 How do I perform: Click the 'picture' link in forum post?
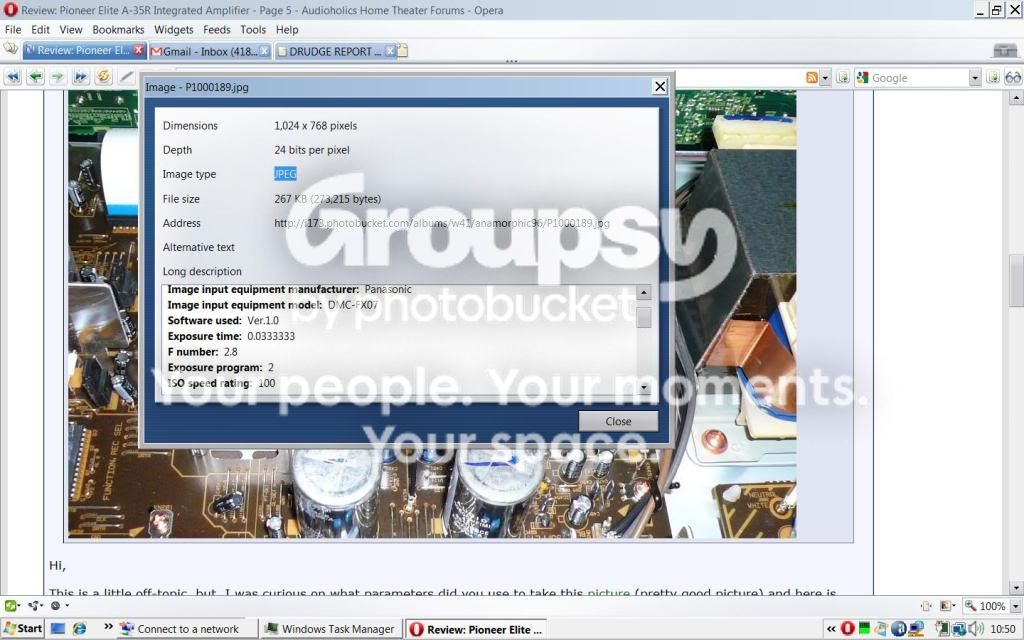pyautogui.click(x=609, y=593)
